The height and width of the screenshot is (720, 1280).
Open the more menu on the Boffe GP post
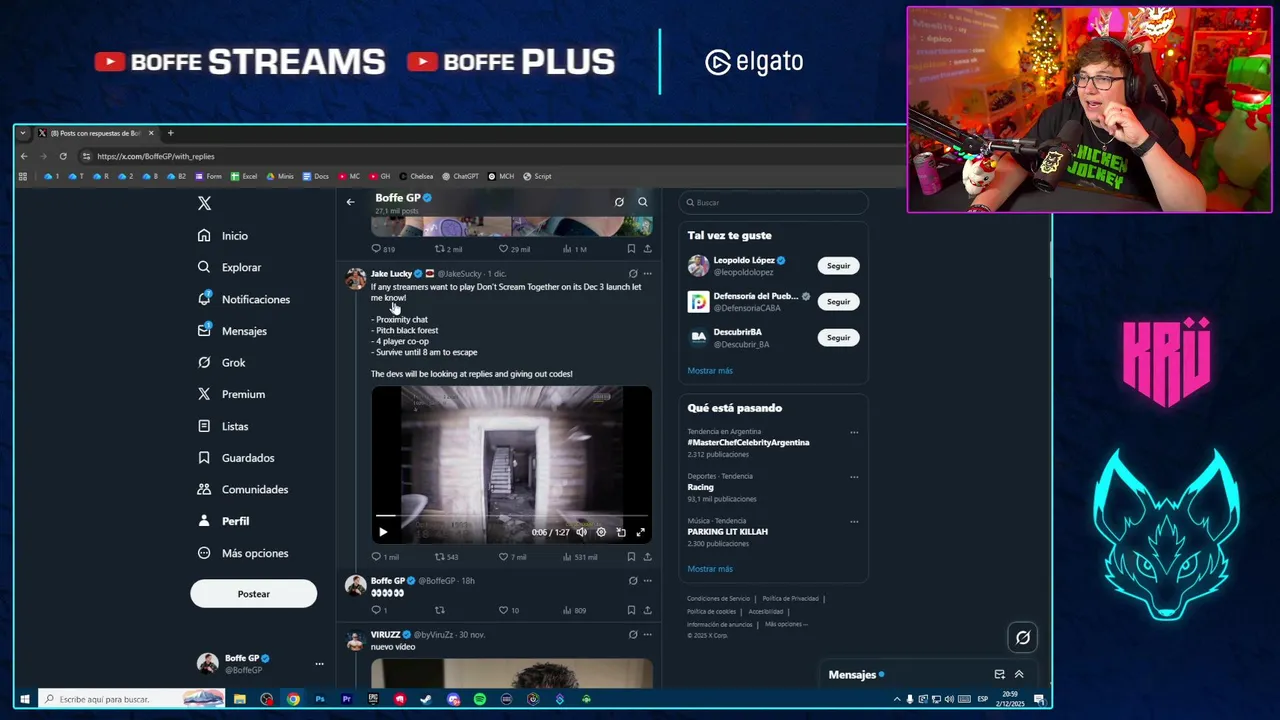(x=647, y=580)
